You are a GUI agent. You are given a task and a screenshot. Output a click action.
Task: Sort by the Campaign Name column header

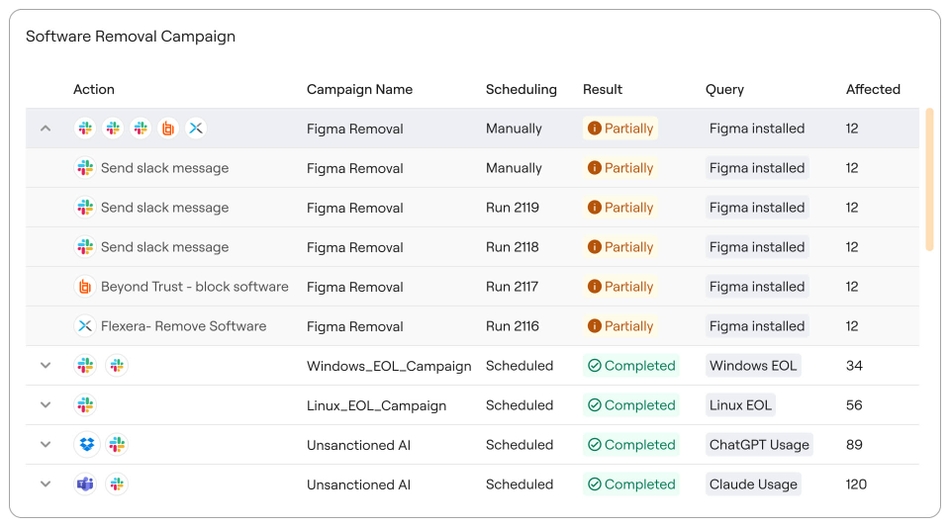(x=359, y=89)
